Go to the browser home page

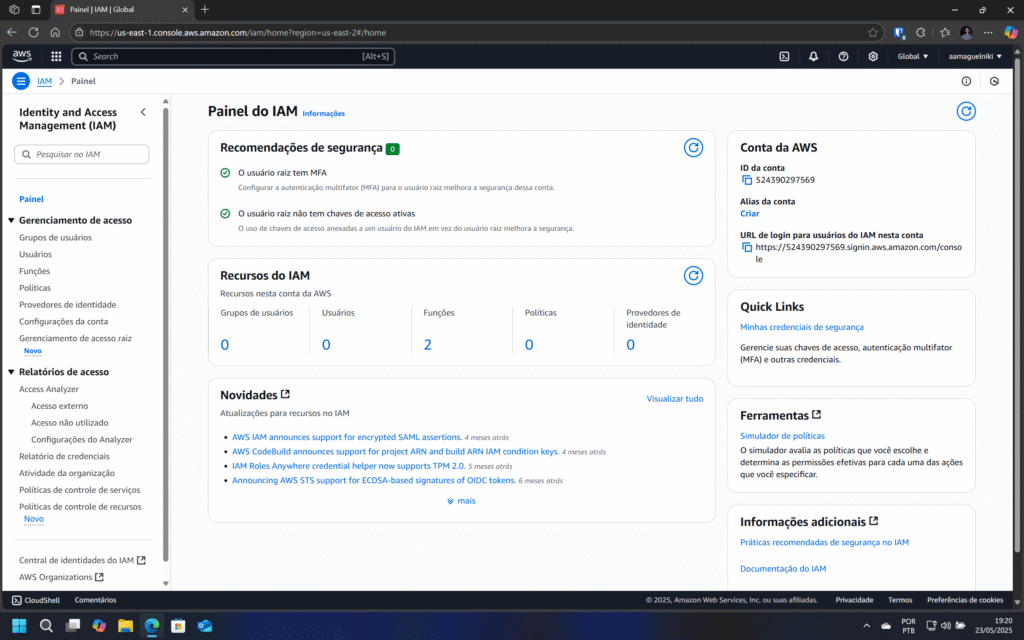click(x=55, y=32)
